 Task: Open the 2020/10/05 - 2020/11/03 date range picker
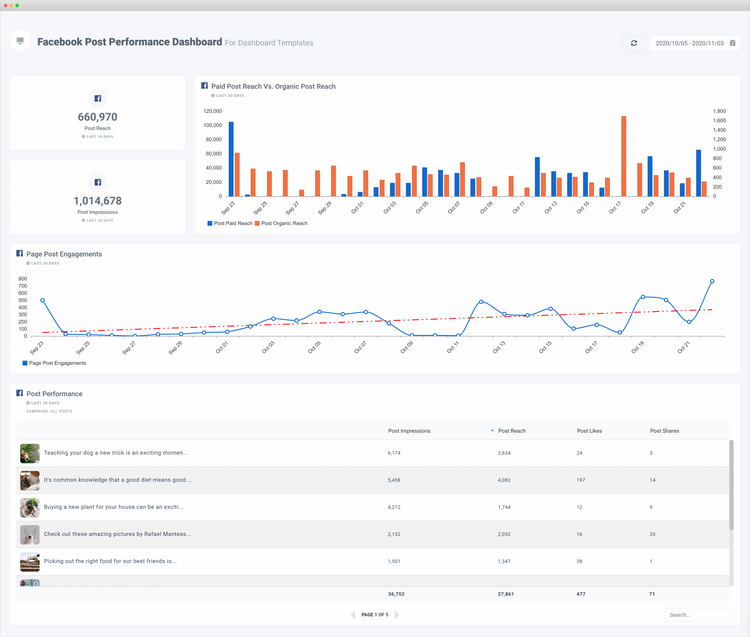(x=688, y=43)
